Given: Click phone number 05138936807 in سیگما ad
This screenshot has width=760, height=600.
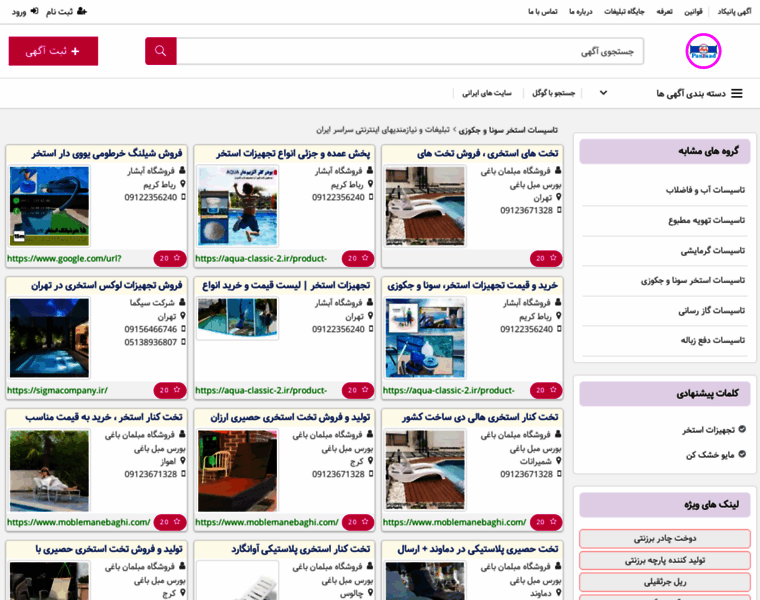Looking at the screenshot, I should click(151, 342).
